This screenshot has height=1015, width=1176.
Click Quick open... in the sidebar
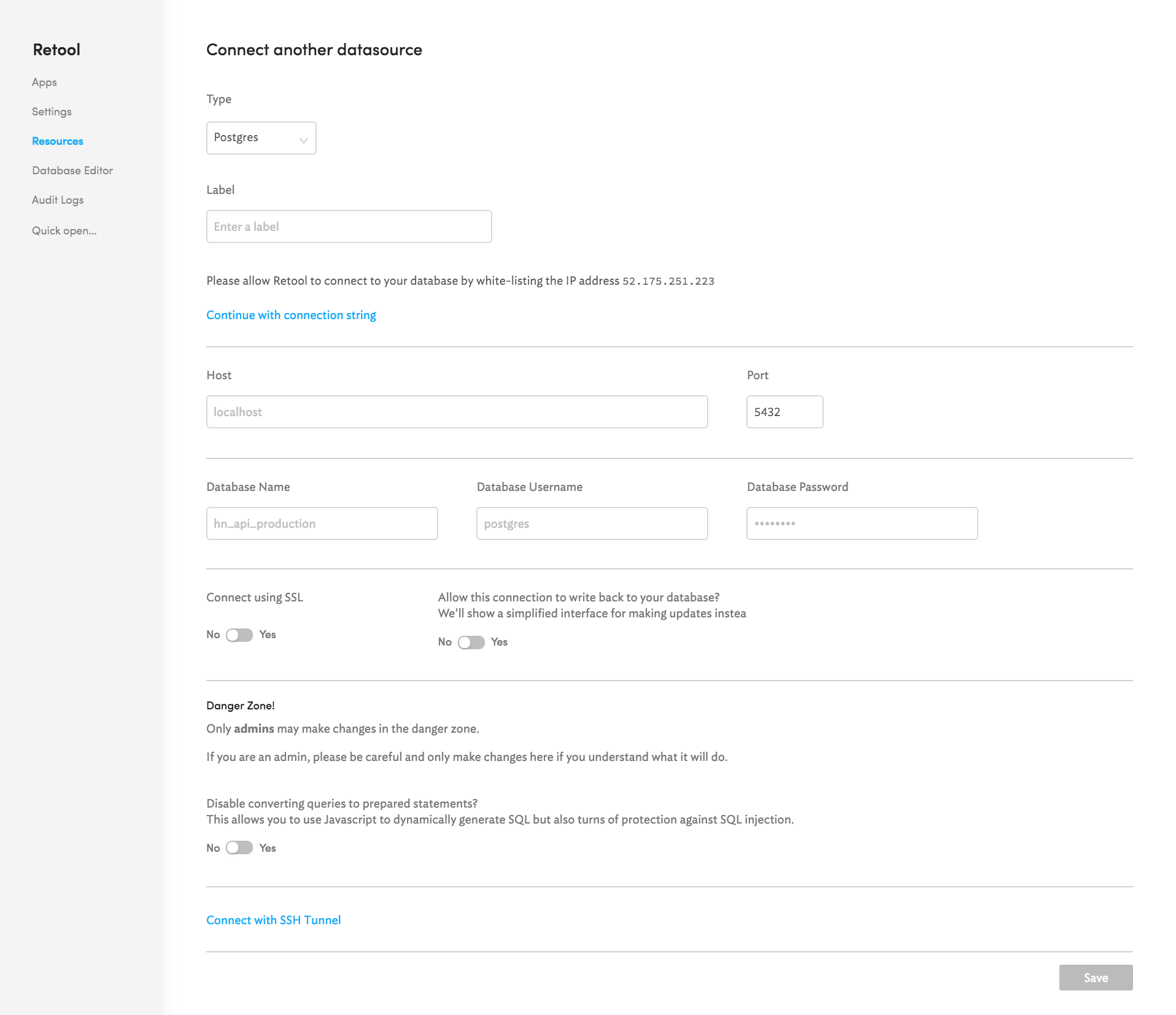click(64, 231)
